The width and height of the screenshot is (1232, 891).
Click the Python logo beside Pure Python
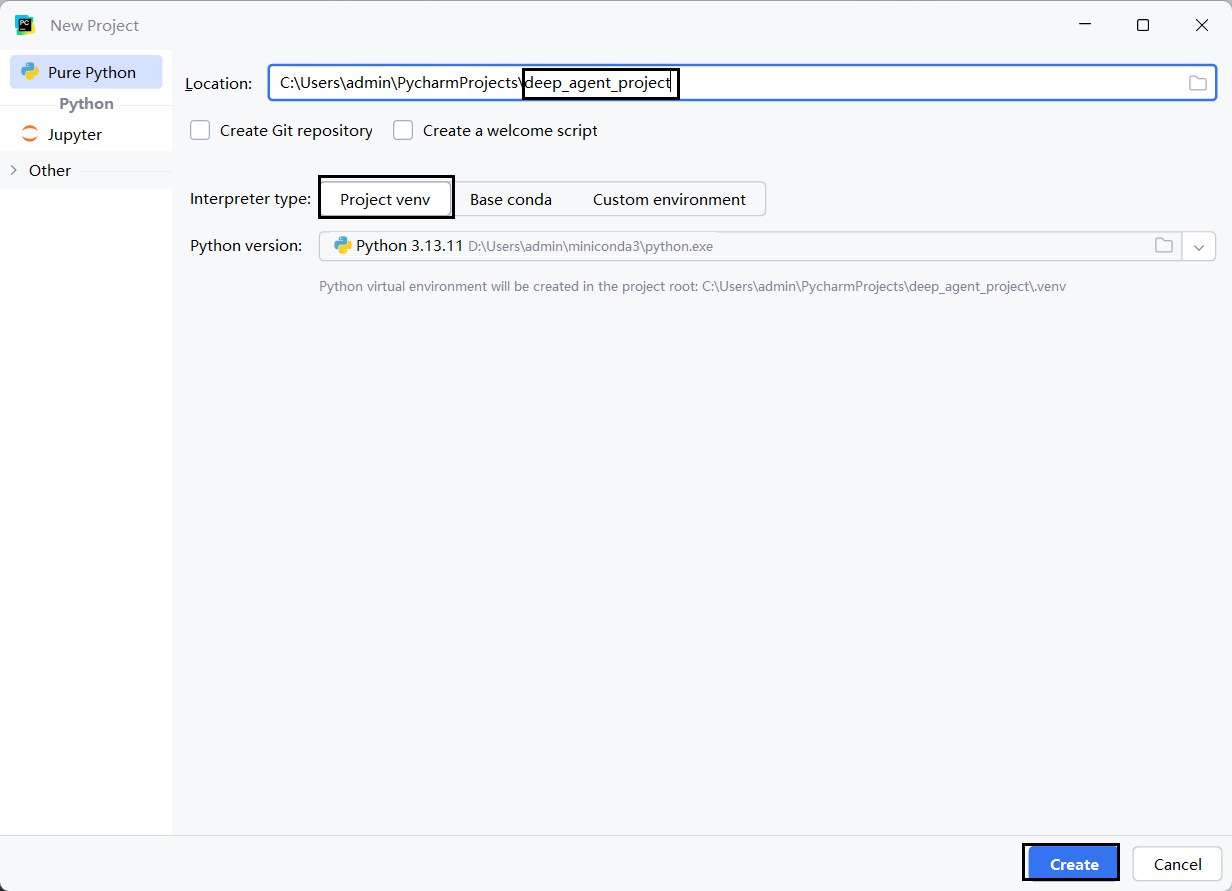(x=30, y=72)
